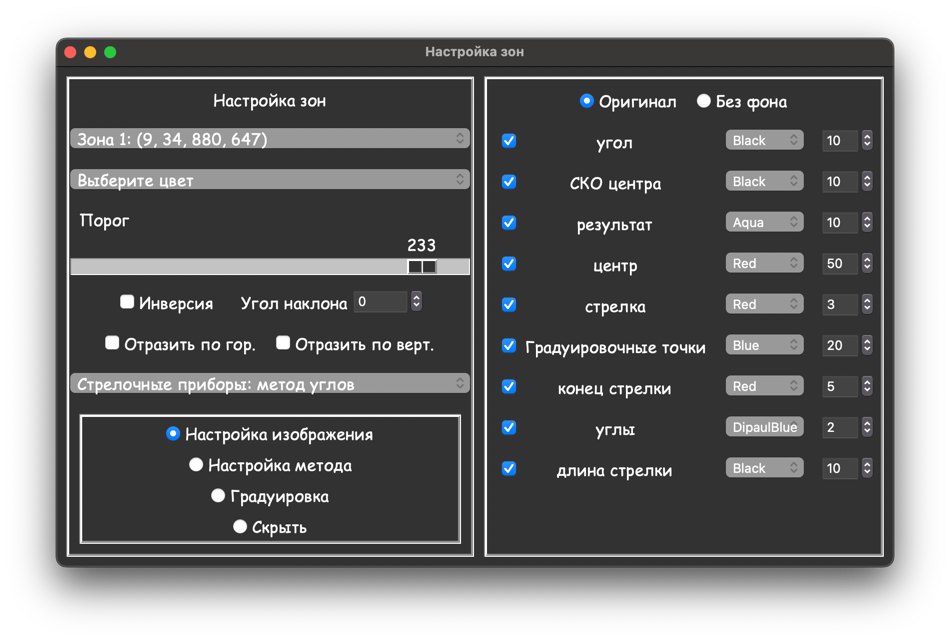The height and width of the screenshot is (641, 950).
Task: Open the Зона 1 zone selection dropdown
Action: pyautogui.click(x=269, y=139)
